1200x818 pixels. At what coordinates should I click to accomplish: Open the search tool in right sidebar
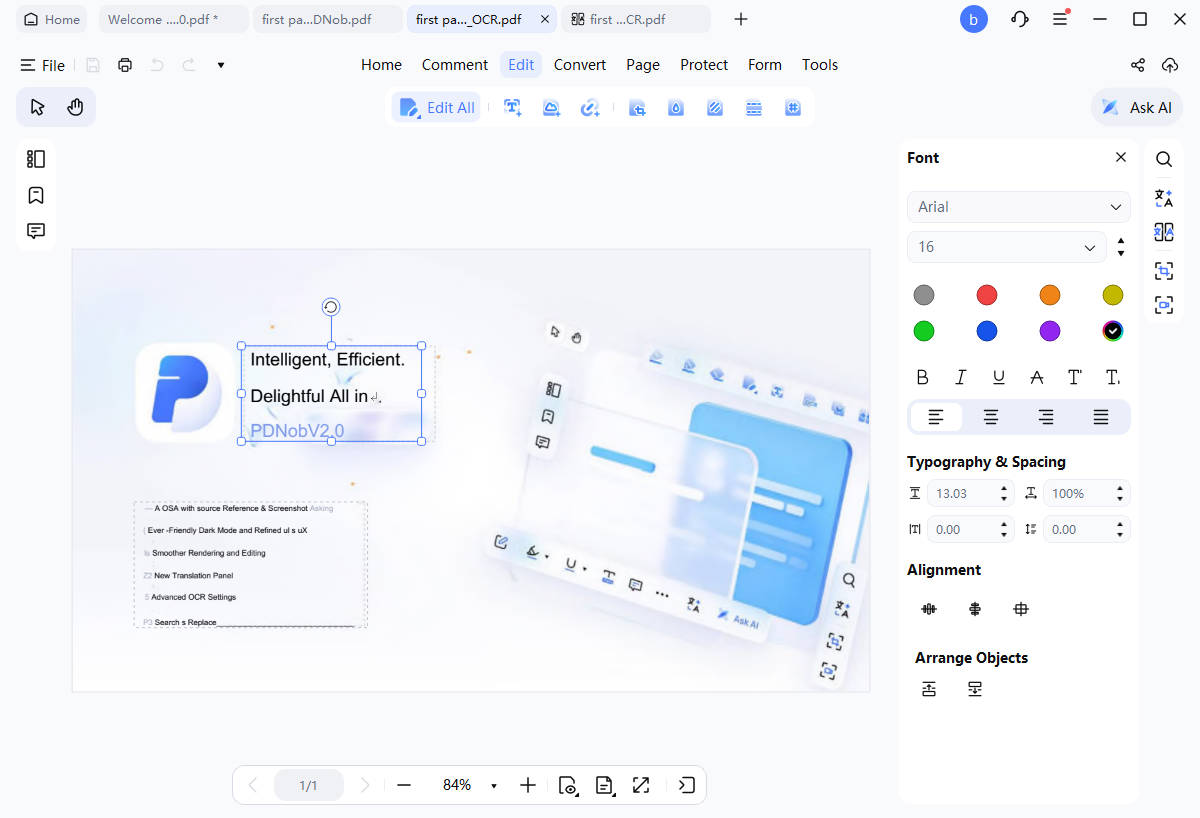pyautogui.click(x=1164, y=159)
